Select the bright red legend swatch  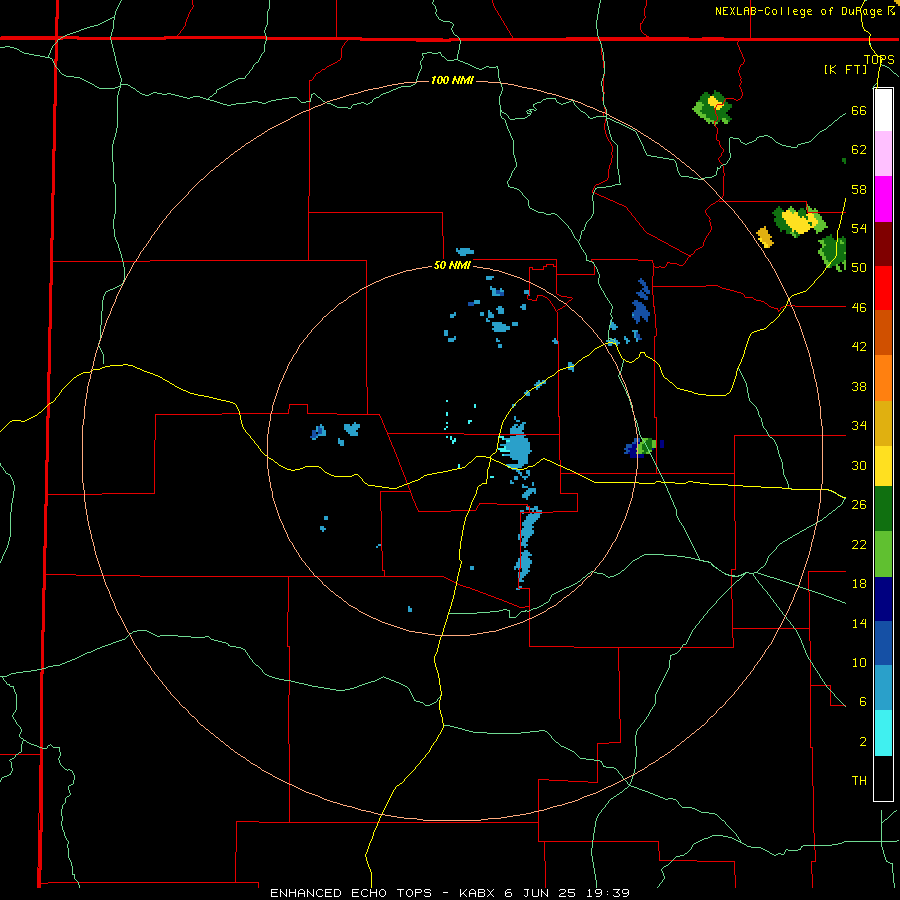pos(883,288)
